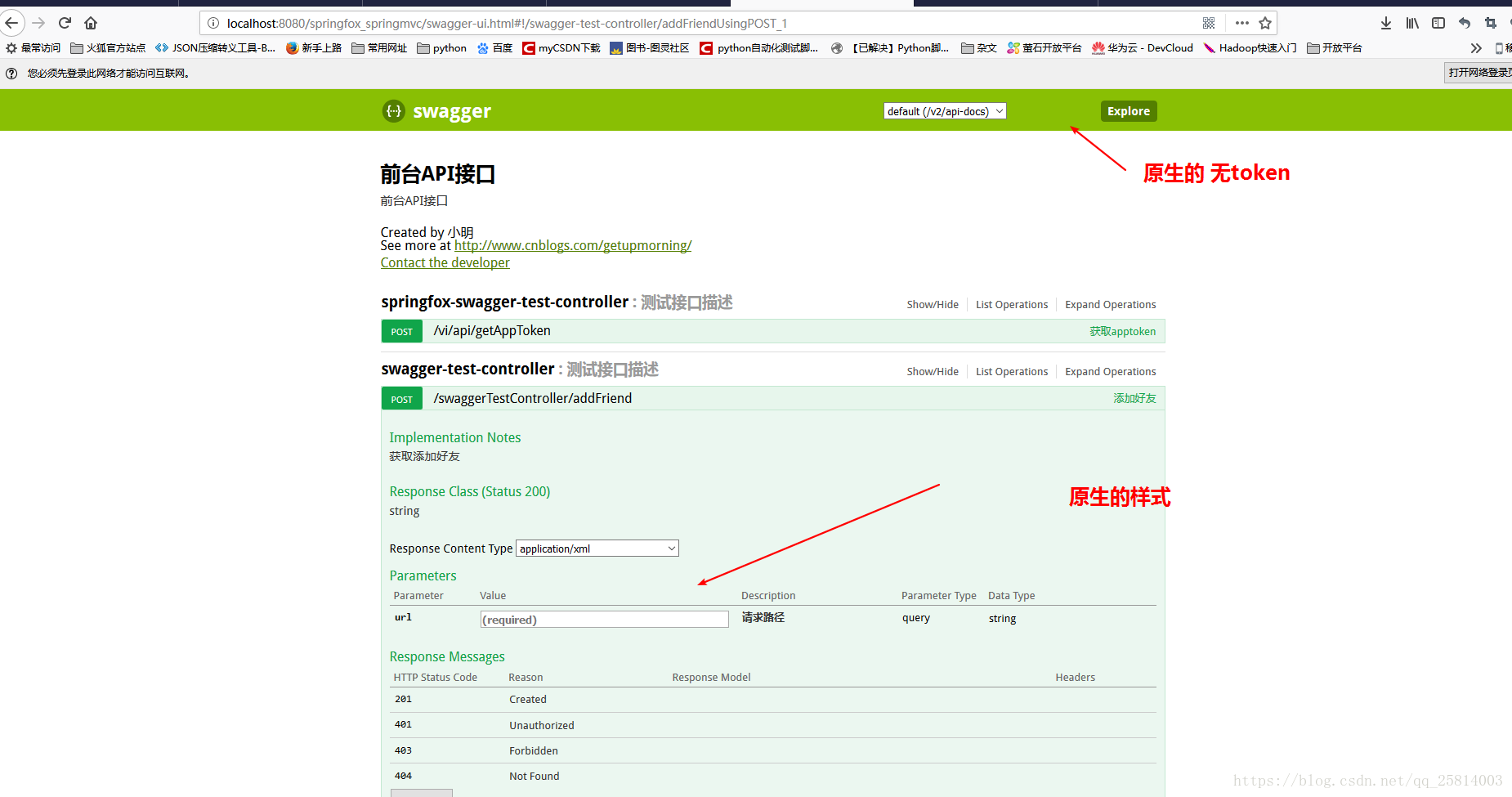Click the Pocket-style ellipsis icon in the address bar
The width and height of the screenshot is (1512, 797).
(x=1241, y=23)
